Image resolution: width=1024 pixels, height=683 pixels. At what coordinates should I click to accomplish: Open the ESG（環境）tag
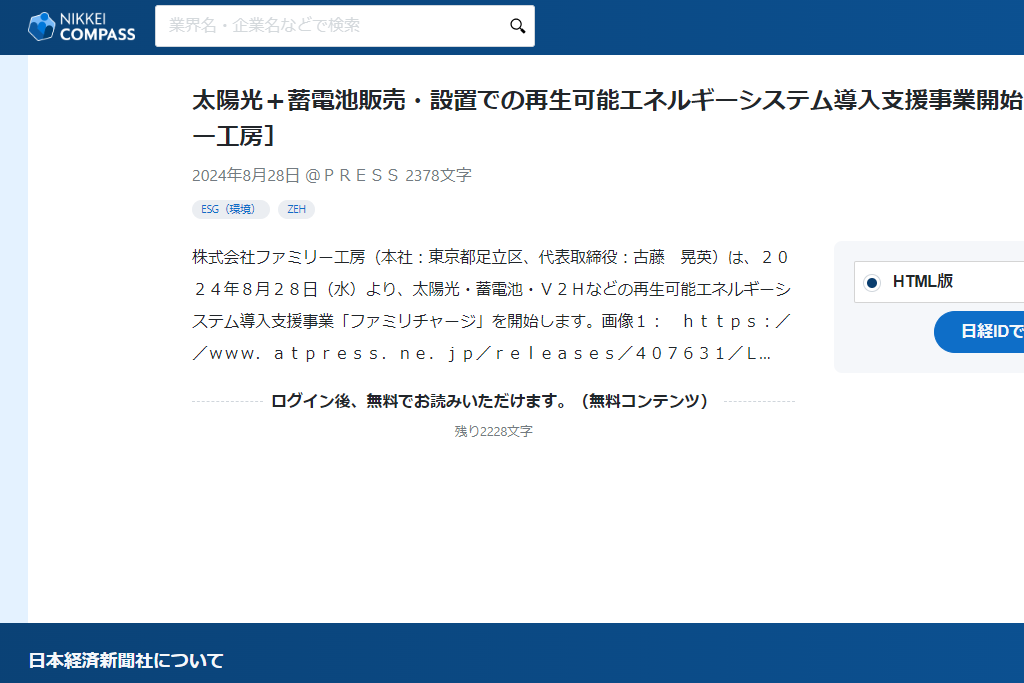tap(231, 209)
